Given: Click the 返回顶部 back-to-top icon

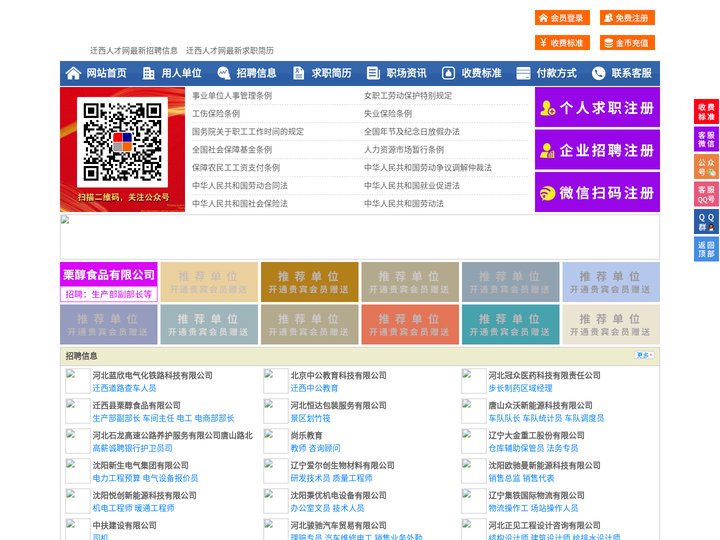Looking at the screenshot, I should 706,249.
